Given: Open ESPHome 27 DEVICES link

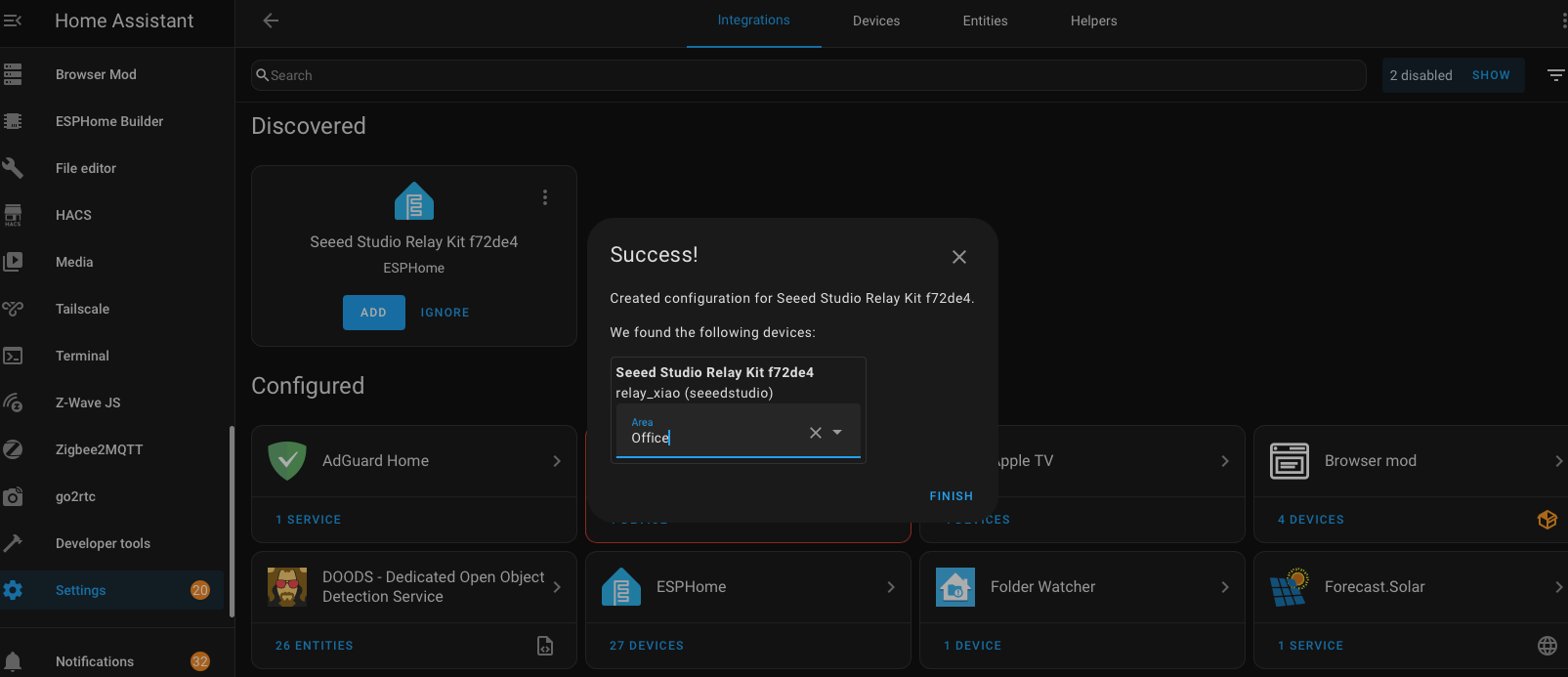Looking at the screenshot, I should pos(647,646).
